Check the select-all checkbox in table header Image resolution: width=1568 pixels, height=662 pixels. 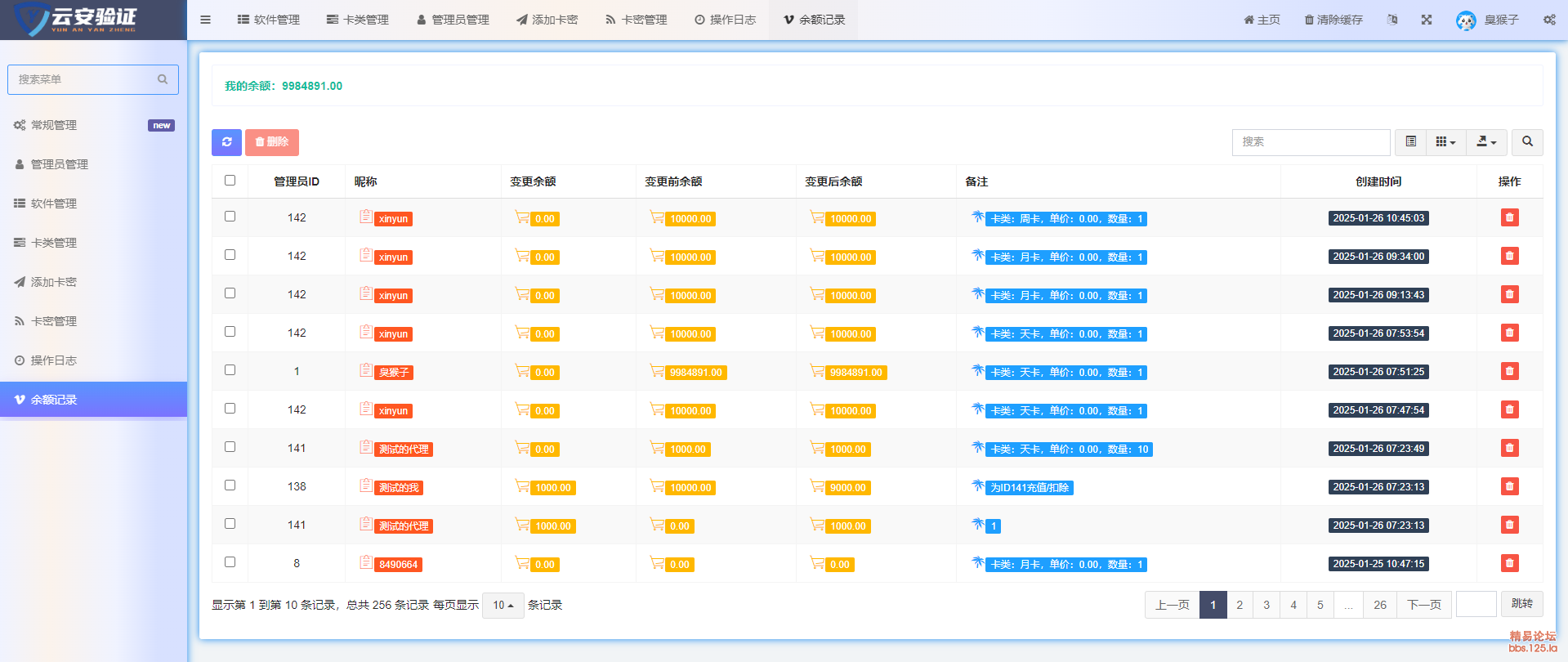(x=230, y=181)
